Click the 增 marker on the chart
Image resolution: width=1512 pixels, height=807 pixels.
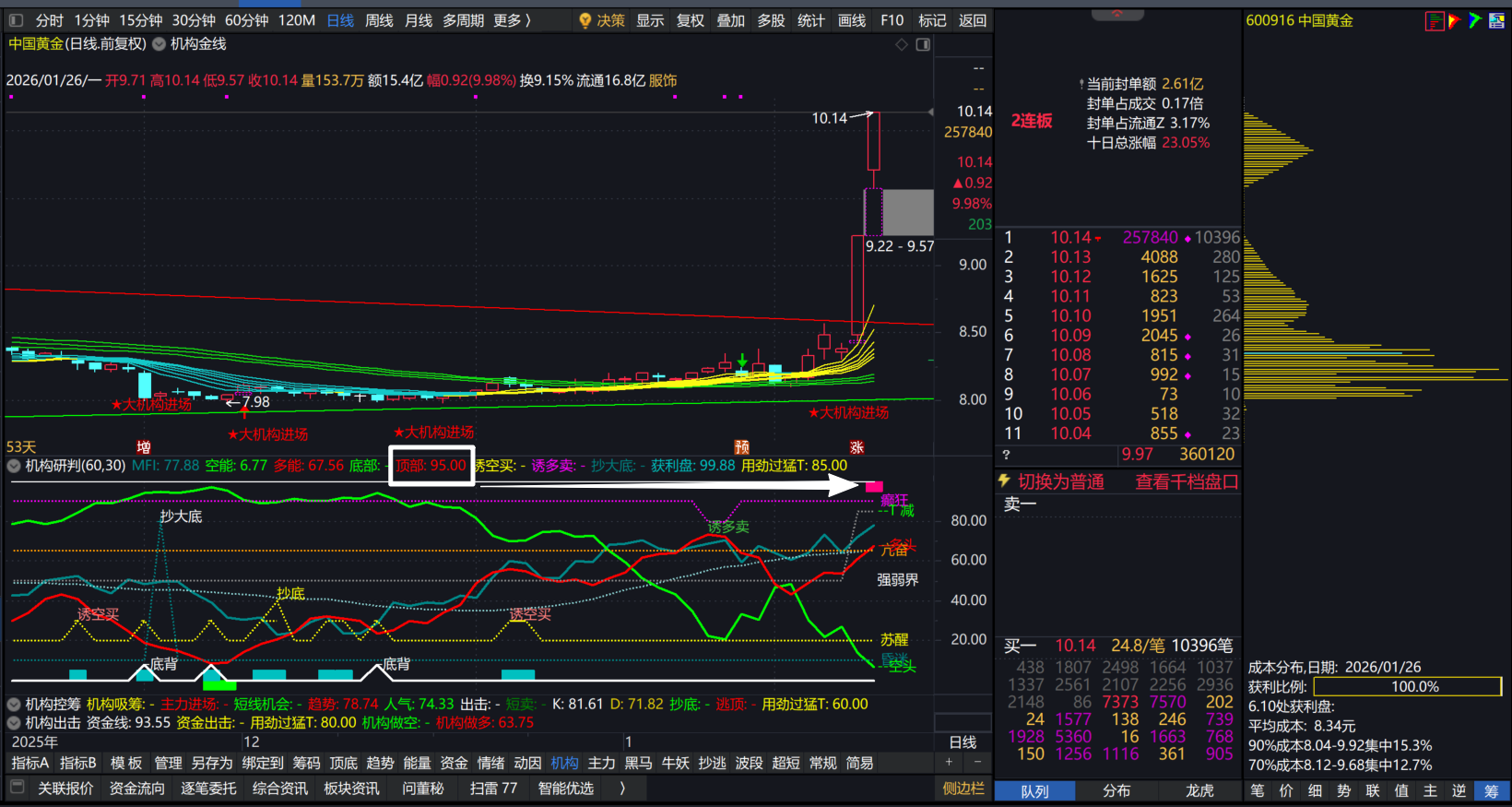point(144,447)
